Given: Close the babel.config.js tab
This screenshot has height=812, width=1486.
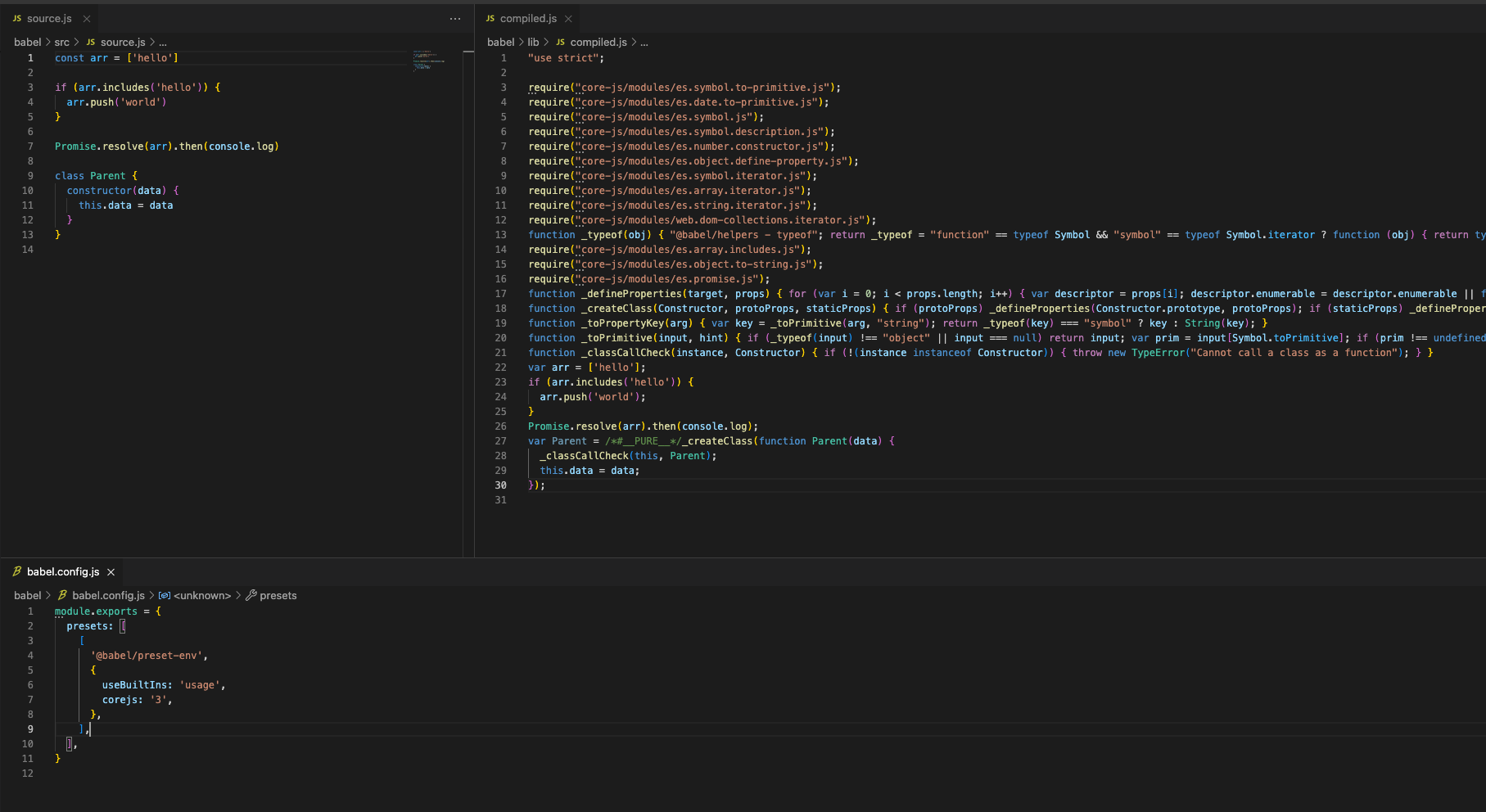Looking at the screenshot, I should [111, 571].
